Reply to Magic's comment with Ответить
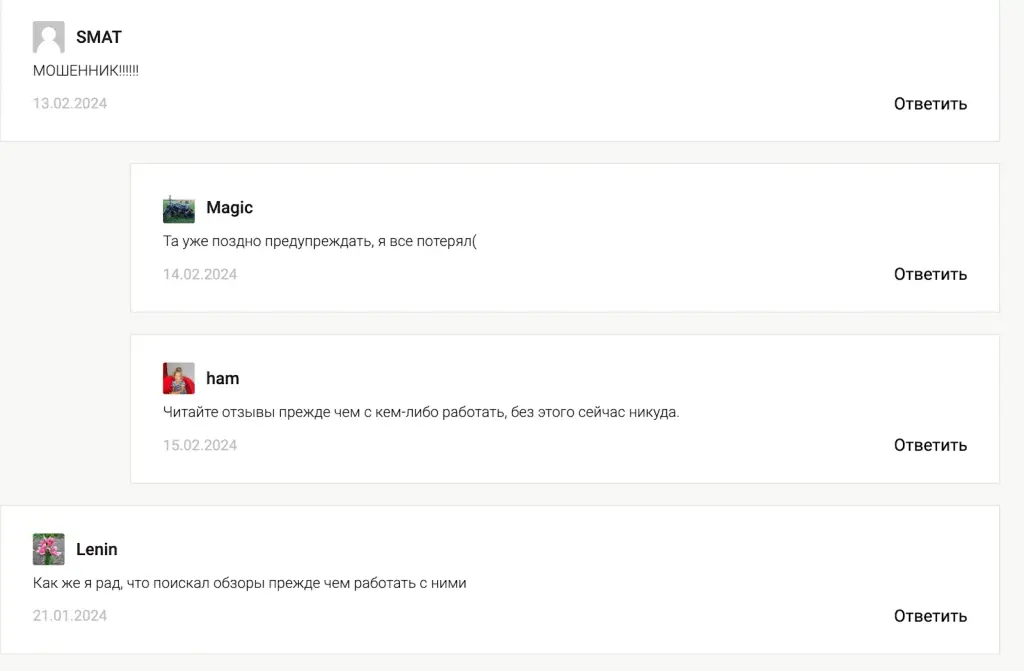The height and width of the screenshot is (671, 1024). (x=930, y=274)
